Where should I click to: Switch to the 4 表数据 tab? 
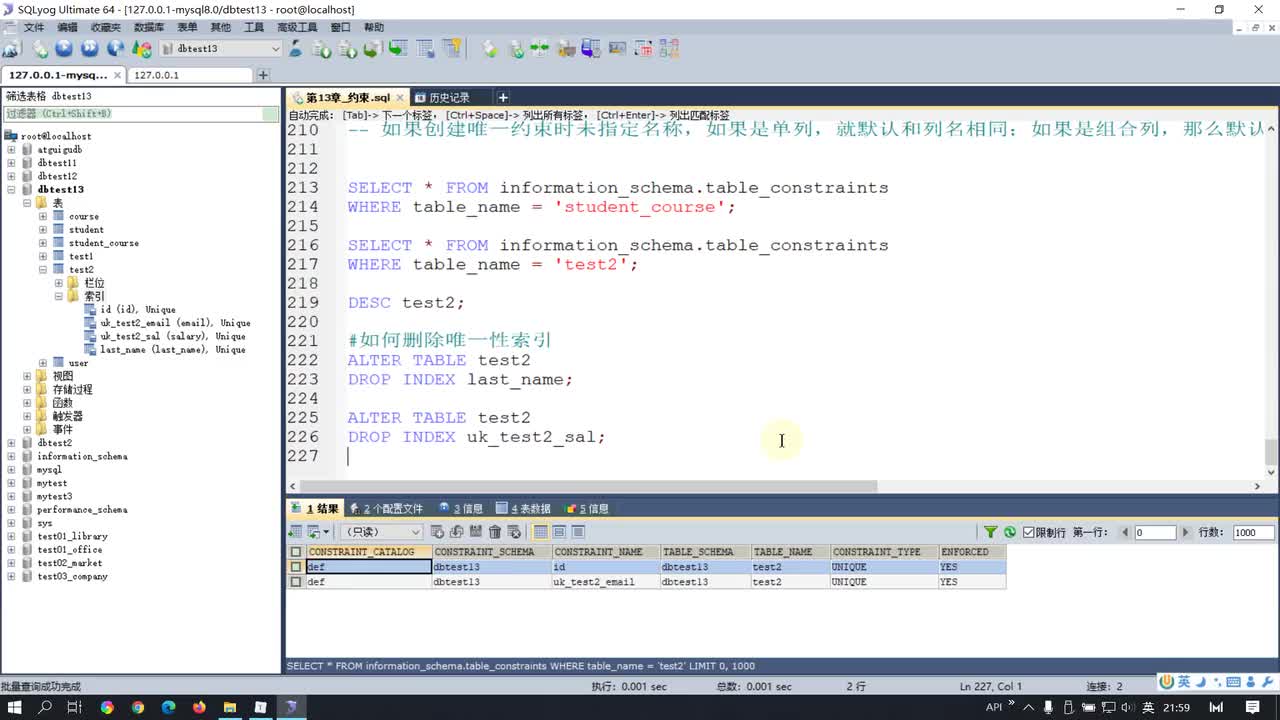523,509
